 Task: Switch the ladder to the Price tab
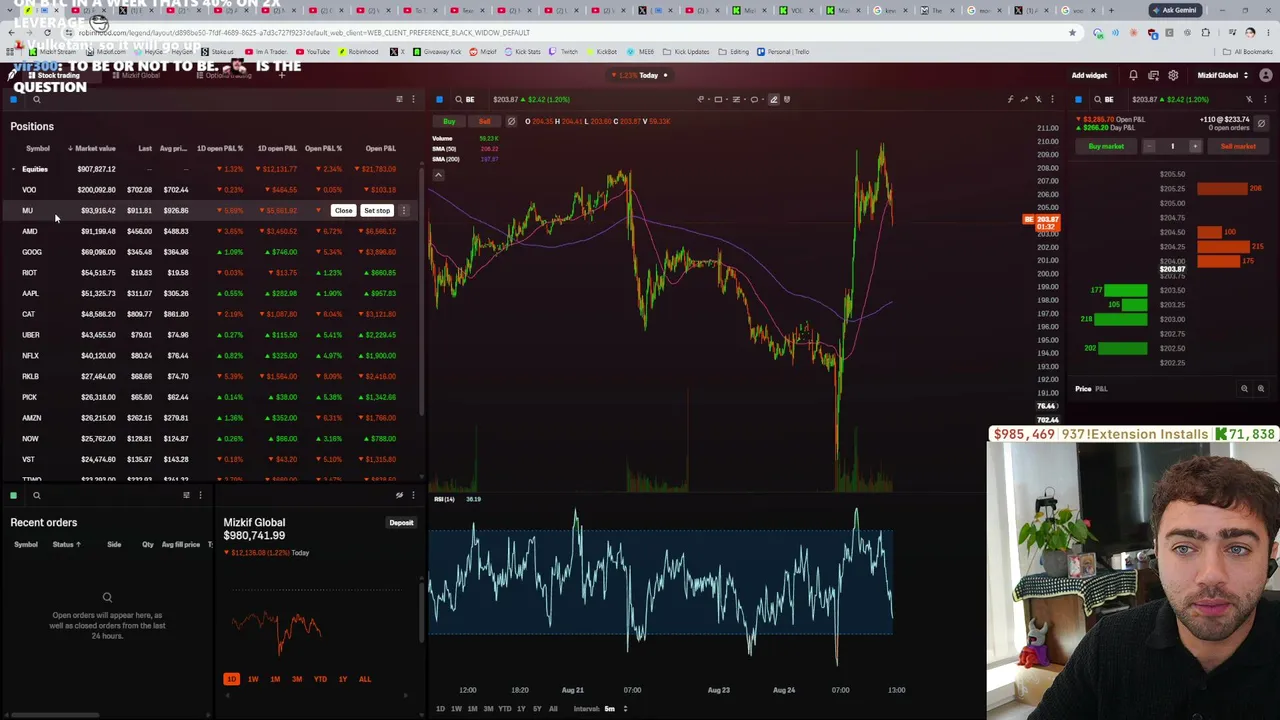(1083, 388)
